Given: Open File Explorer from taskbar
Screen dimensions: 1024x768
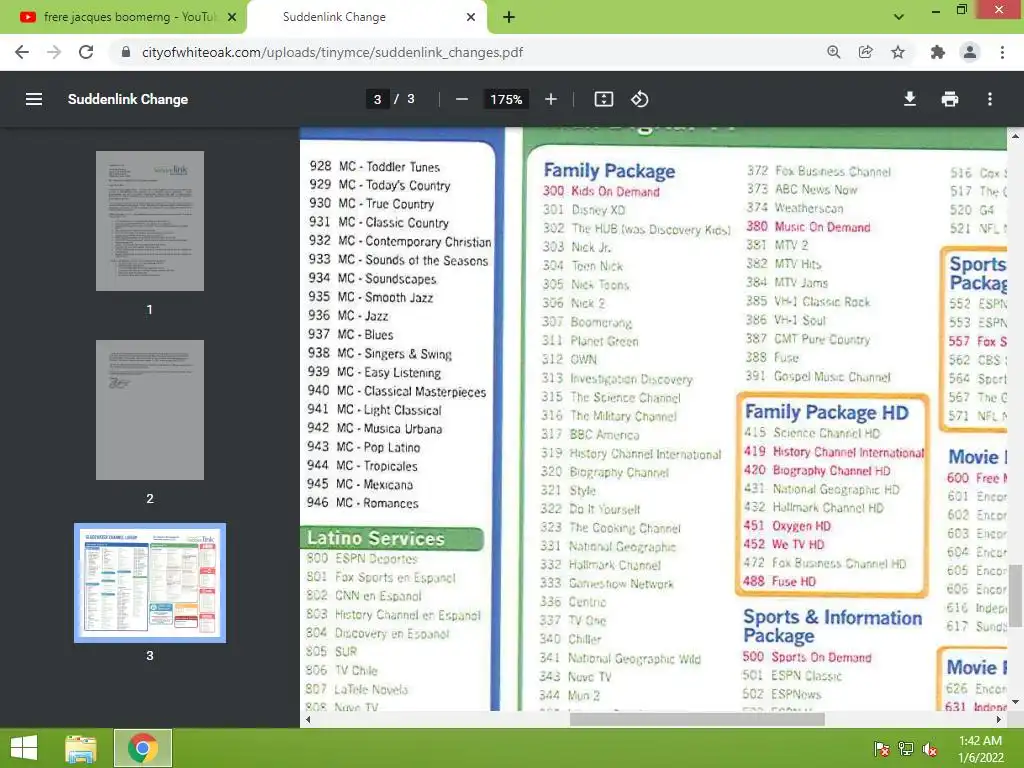Looking at the screenshot, I should coord(81,748).
